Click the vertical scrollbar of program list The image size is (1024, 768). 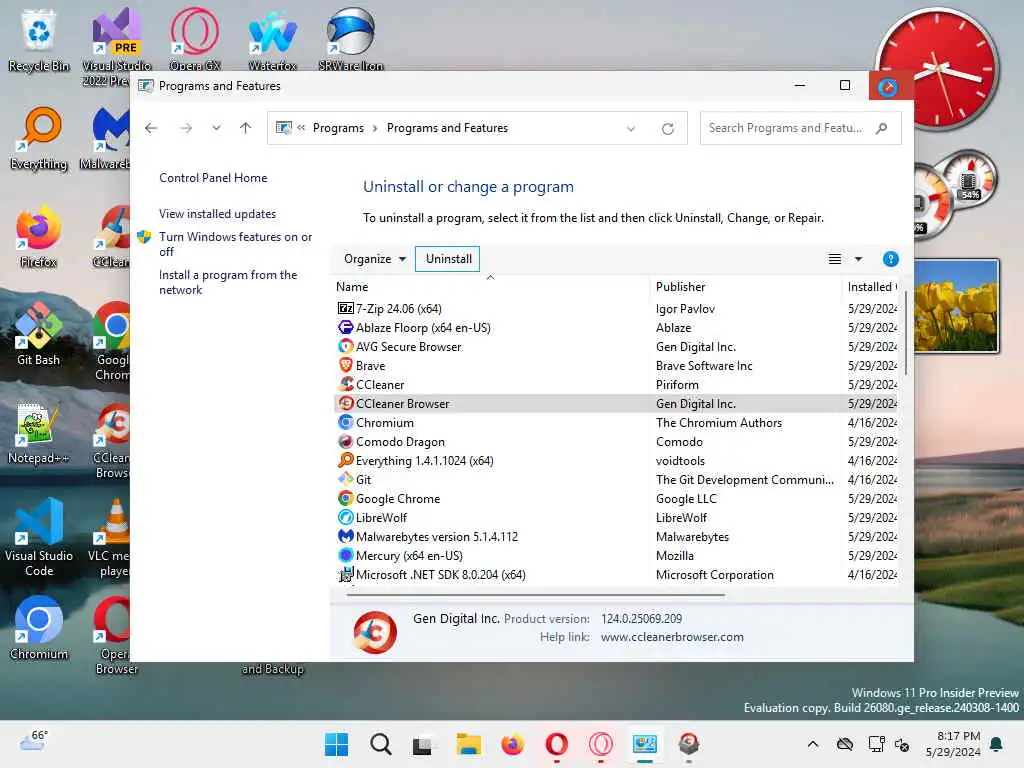pyautogui.click(x=906, y=333)
